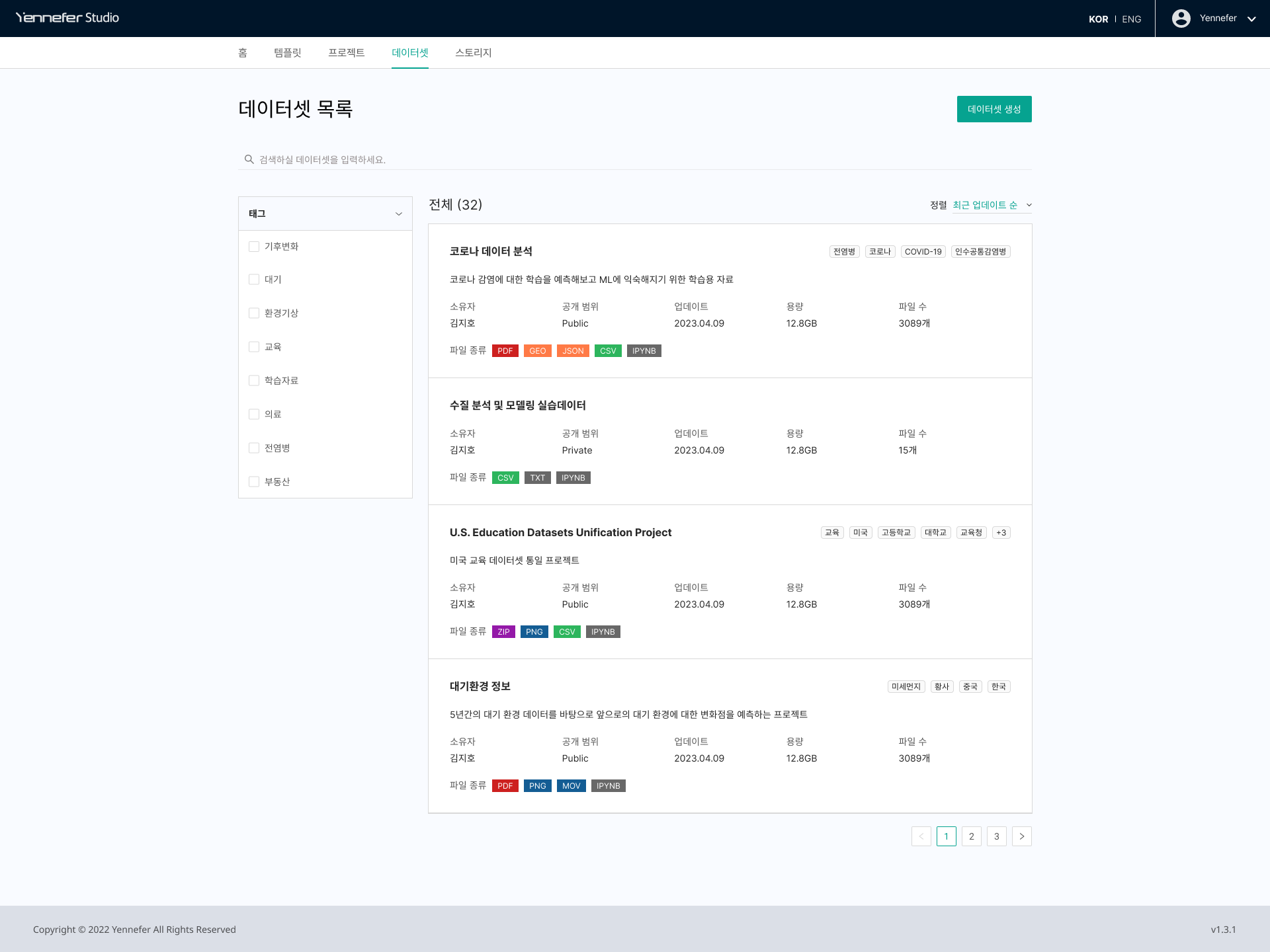Click the user avatar icon
This screenshot has height=952, width=1270.
[1181, 19]
